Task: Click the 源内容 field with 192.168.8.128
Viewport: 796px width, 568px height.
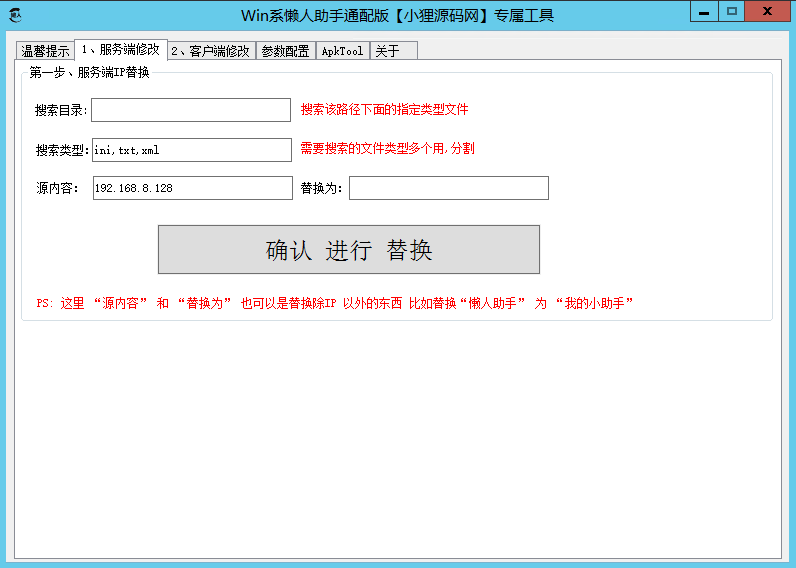Action: [192, 188]
